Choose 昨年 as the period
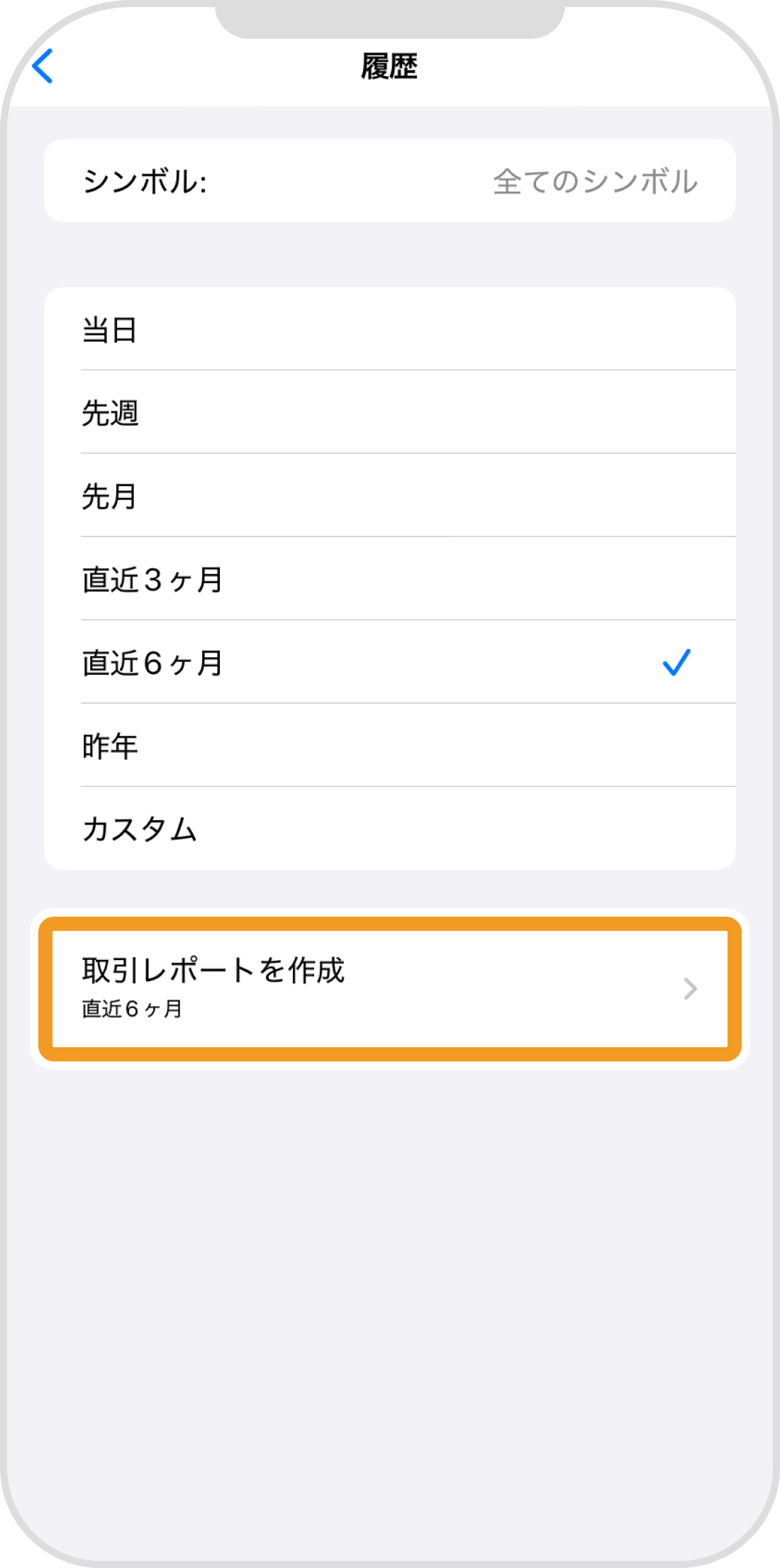780x1568 pixels. [x=110, y=746]
